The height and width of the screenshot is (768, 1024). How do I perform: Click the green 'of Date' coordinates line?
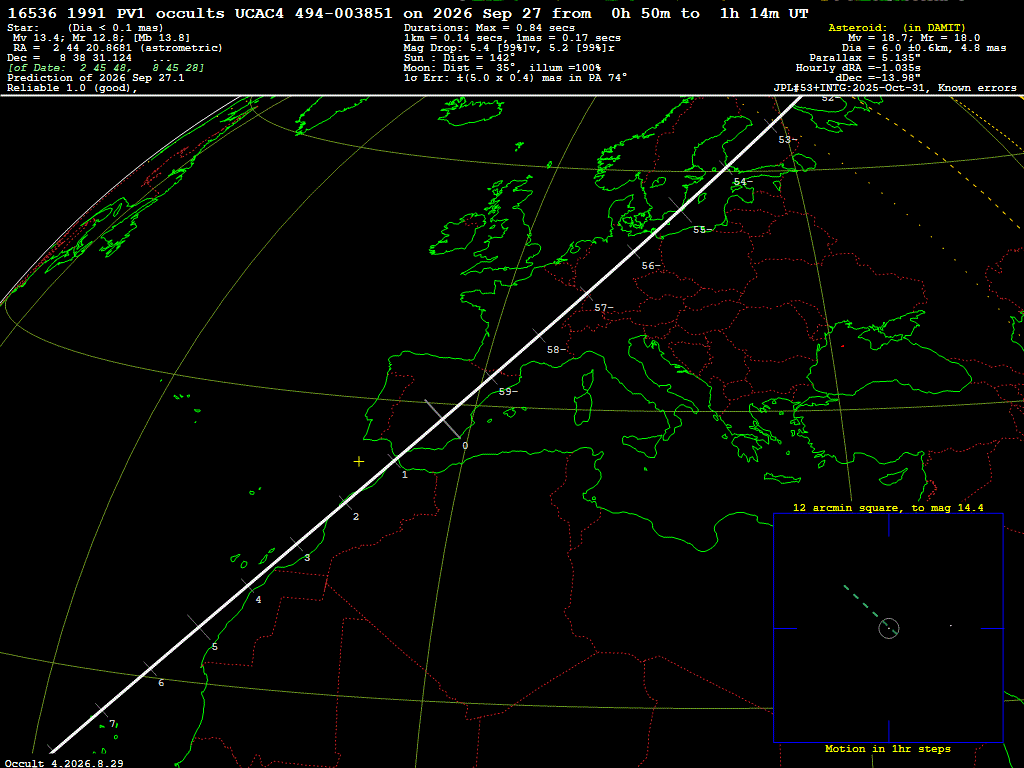click(x=106, y=68)
